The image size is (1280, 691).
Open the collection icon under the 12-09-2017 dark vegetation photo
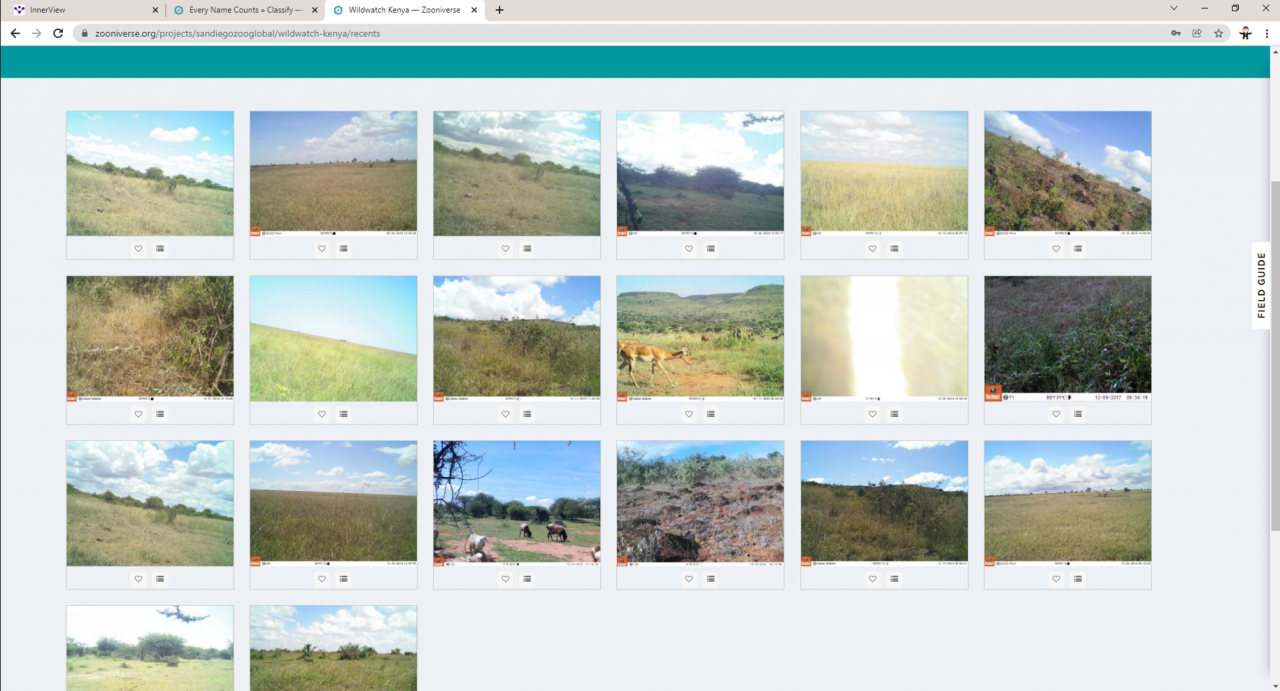pos(1078,414)
